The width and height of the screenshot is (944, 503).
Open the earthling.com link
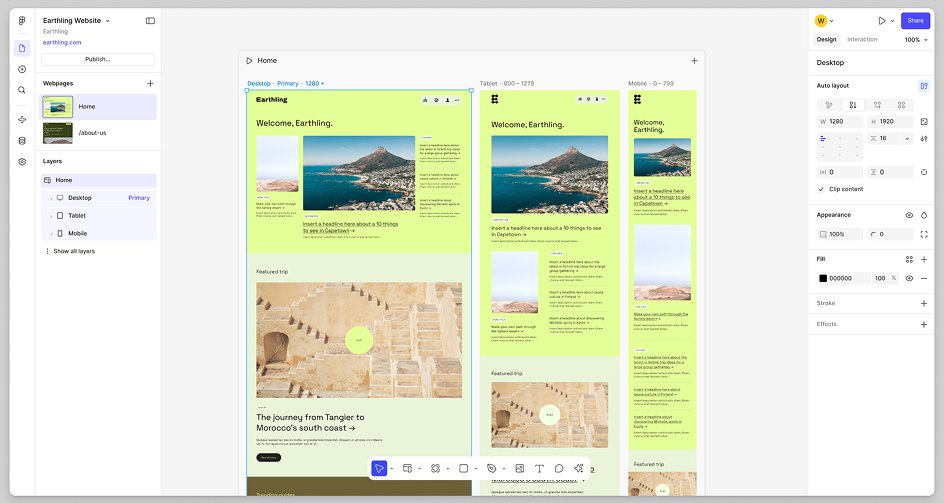click(x=62, y=43)
